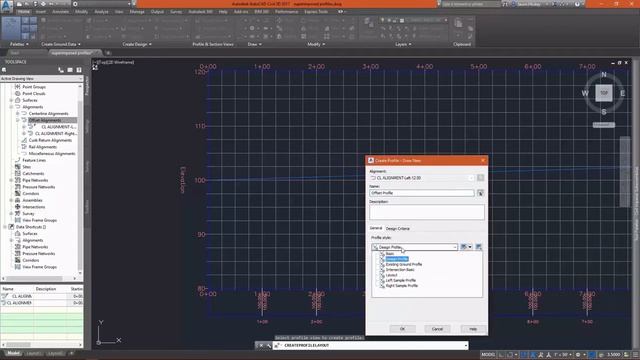Viewport: 640px width, 360px height.
Task: Switch to the Layout1 tab
Action: (x=33, y=353)
